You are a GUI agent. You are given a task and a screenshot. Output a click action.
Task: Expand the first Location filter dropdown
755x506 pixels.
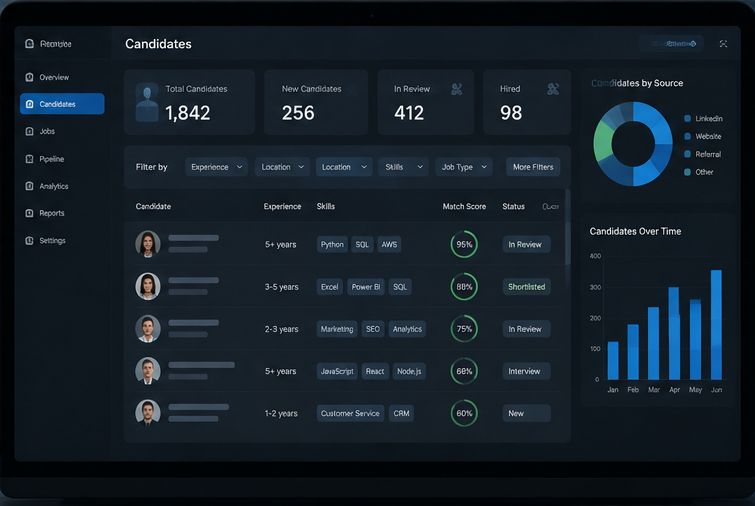tap(282, 167)
